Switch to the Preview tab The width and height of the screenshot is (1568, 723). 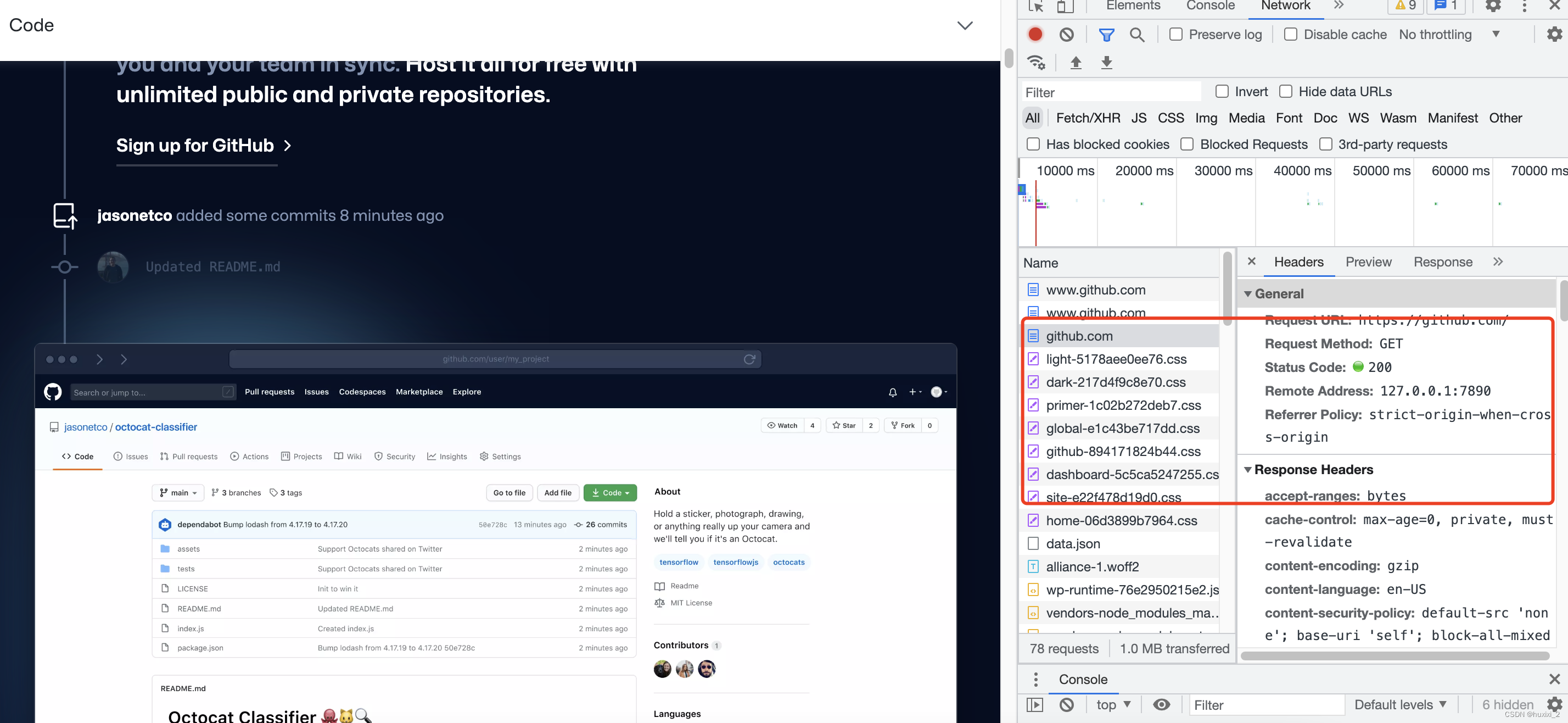point(1368,262)
